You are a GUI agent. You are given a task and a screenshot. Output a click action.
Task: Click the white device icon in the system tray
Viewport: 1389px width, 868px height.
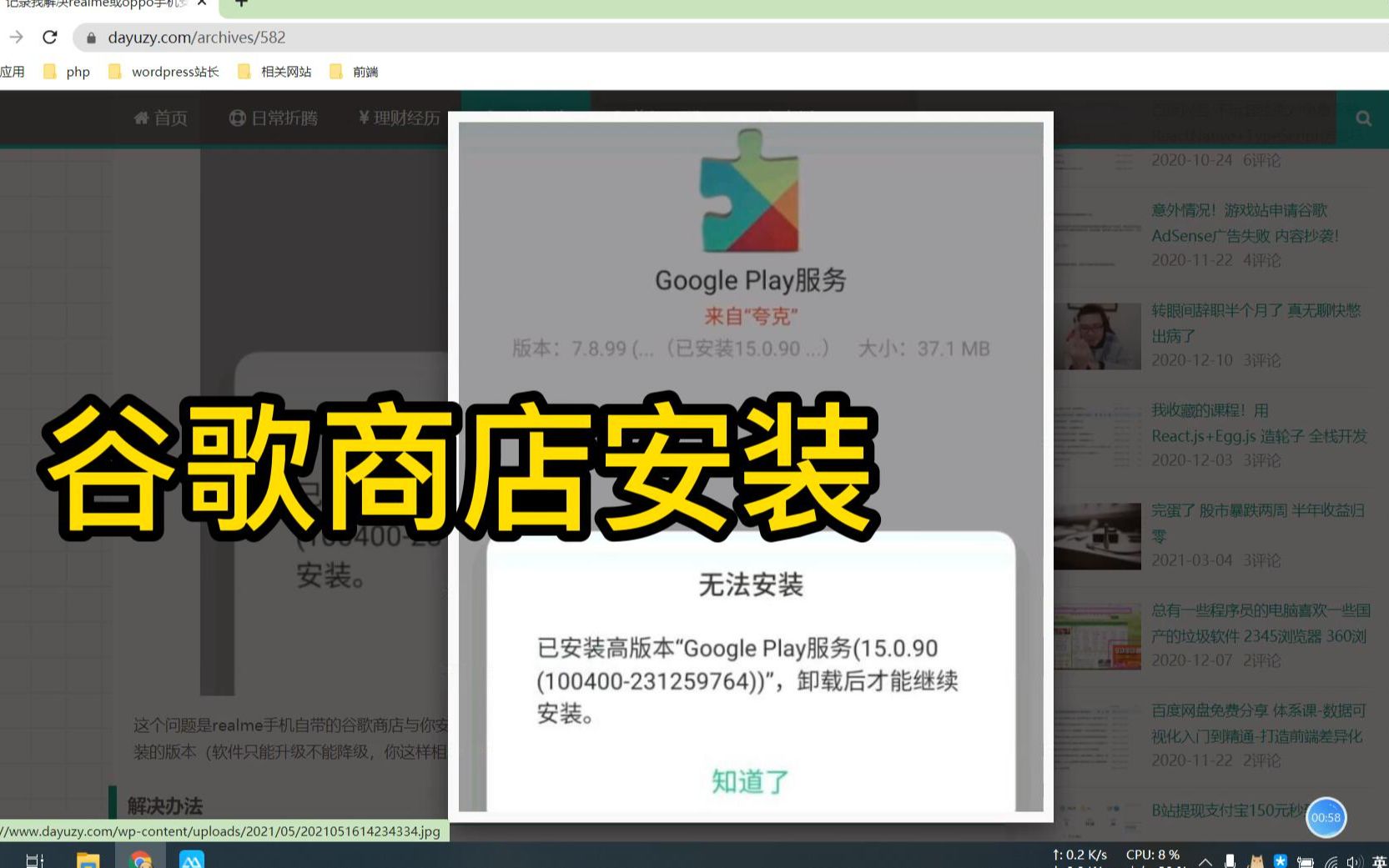[x=1230, y=861]
